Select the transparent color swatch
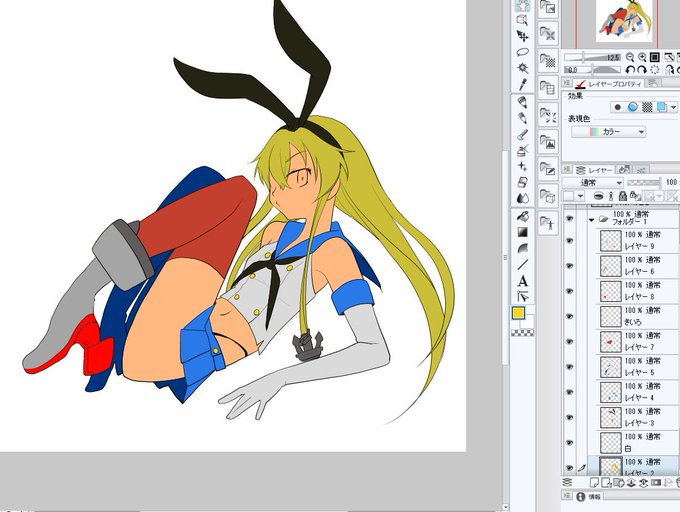The image size is (680, 512). (523, 333)
